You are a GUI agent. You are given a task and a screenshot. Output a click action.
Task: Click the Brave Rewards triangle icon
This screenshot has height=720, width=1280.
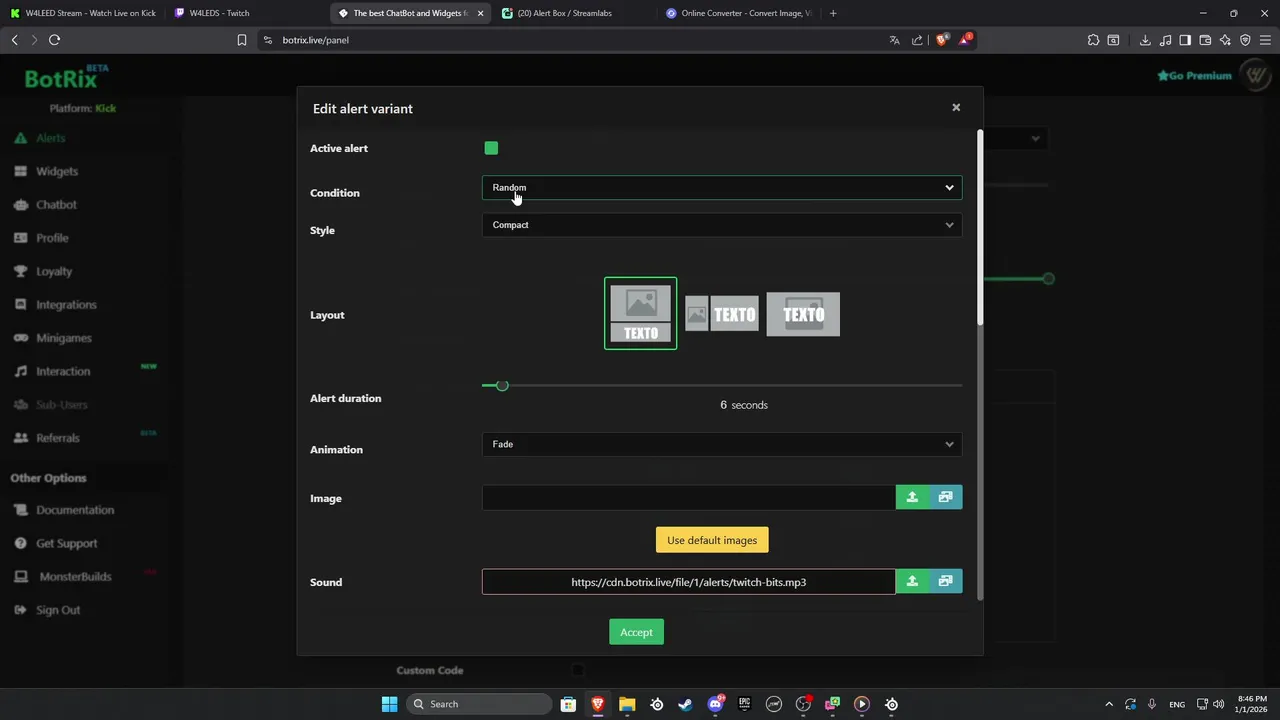coord(964,40)
